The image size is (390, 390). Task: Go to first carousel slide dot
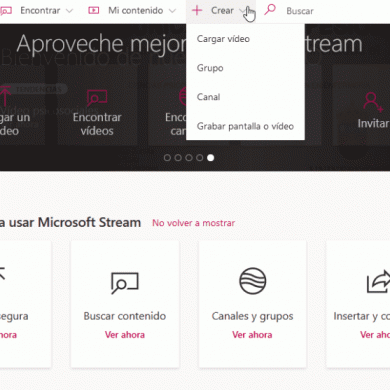167,158
